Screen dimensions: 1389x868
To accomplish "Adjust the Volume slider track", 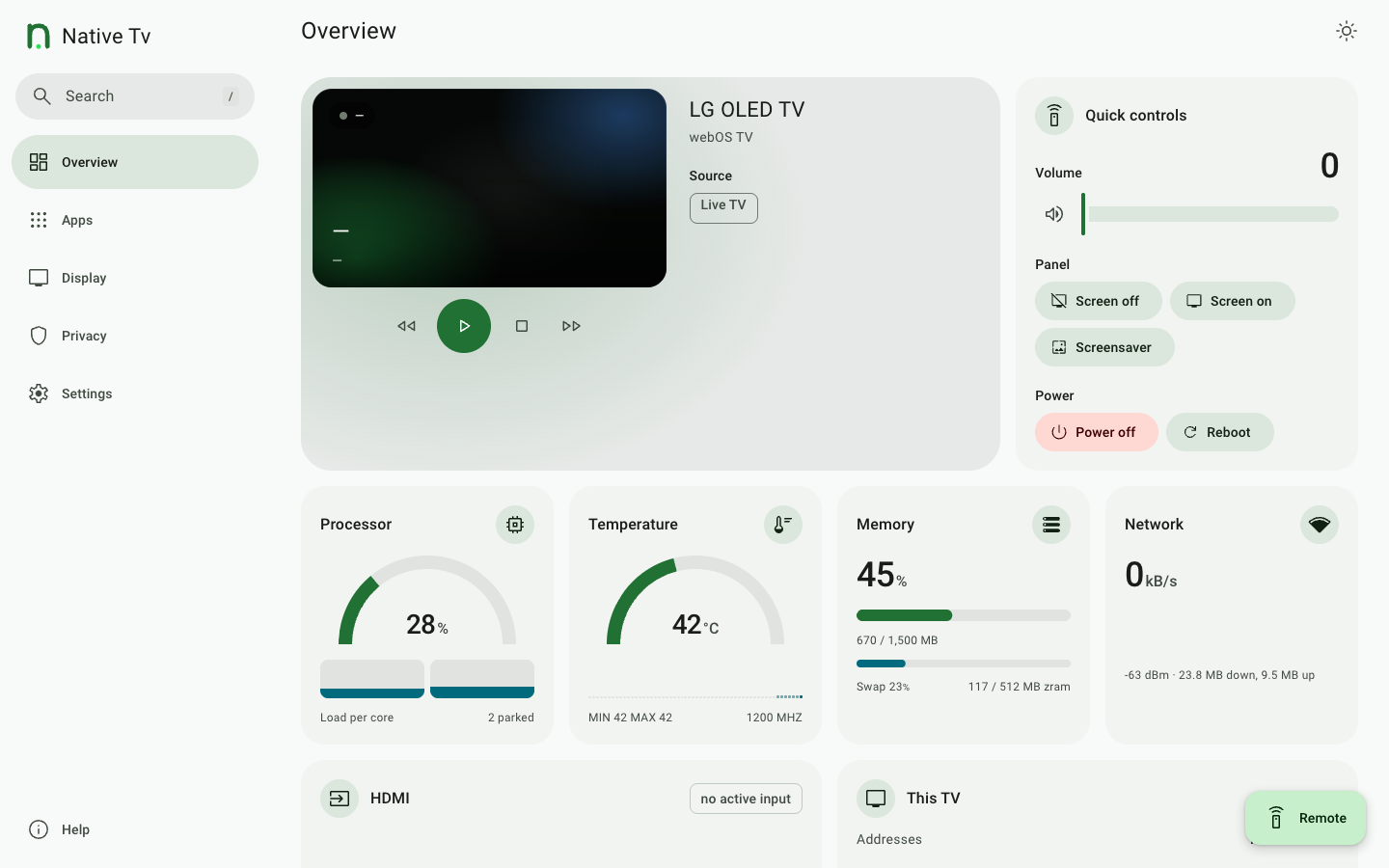I will [1211, 214].
